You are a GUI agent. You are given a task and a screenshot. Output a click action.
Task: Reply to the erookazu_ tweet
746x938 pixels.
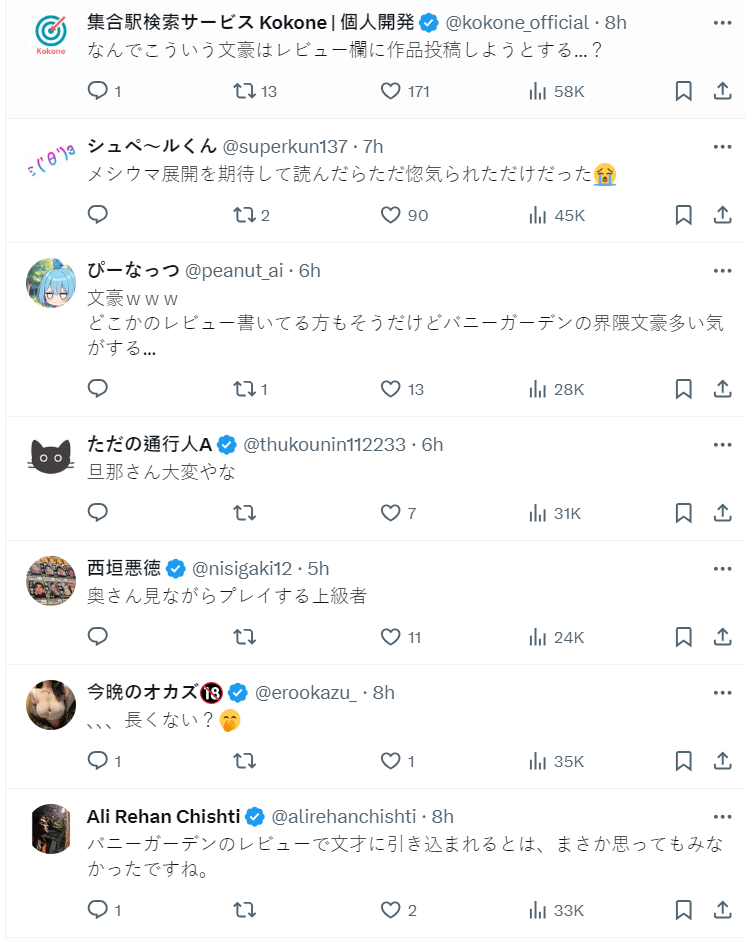[x=98, y=761]
